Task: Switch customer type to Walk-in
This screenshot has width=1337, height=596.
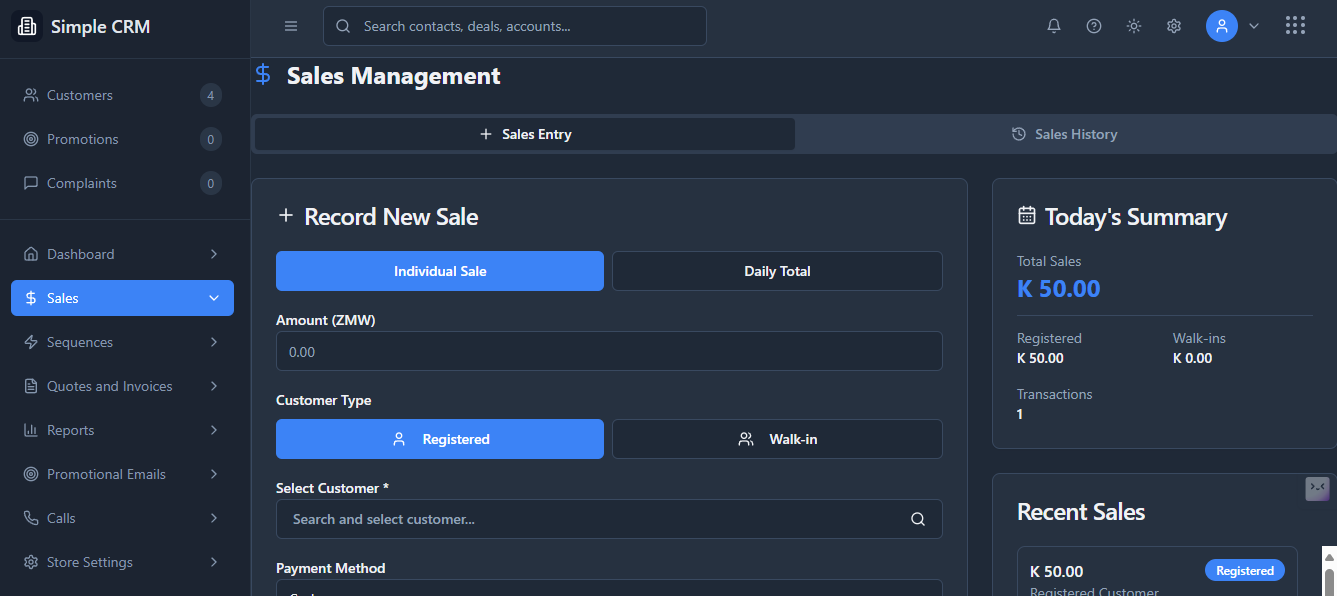Action: [777, 438]
